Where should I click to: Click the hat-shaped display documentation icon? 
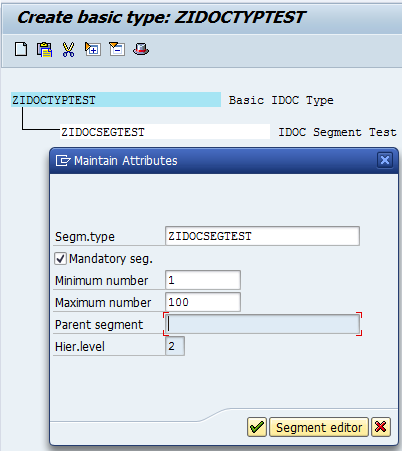pos(141,49)
